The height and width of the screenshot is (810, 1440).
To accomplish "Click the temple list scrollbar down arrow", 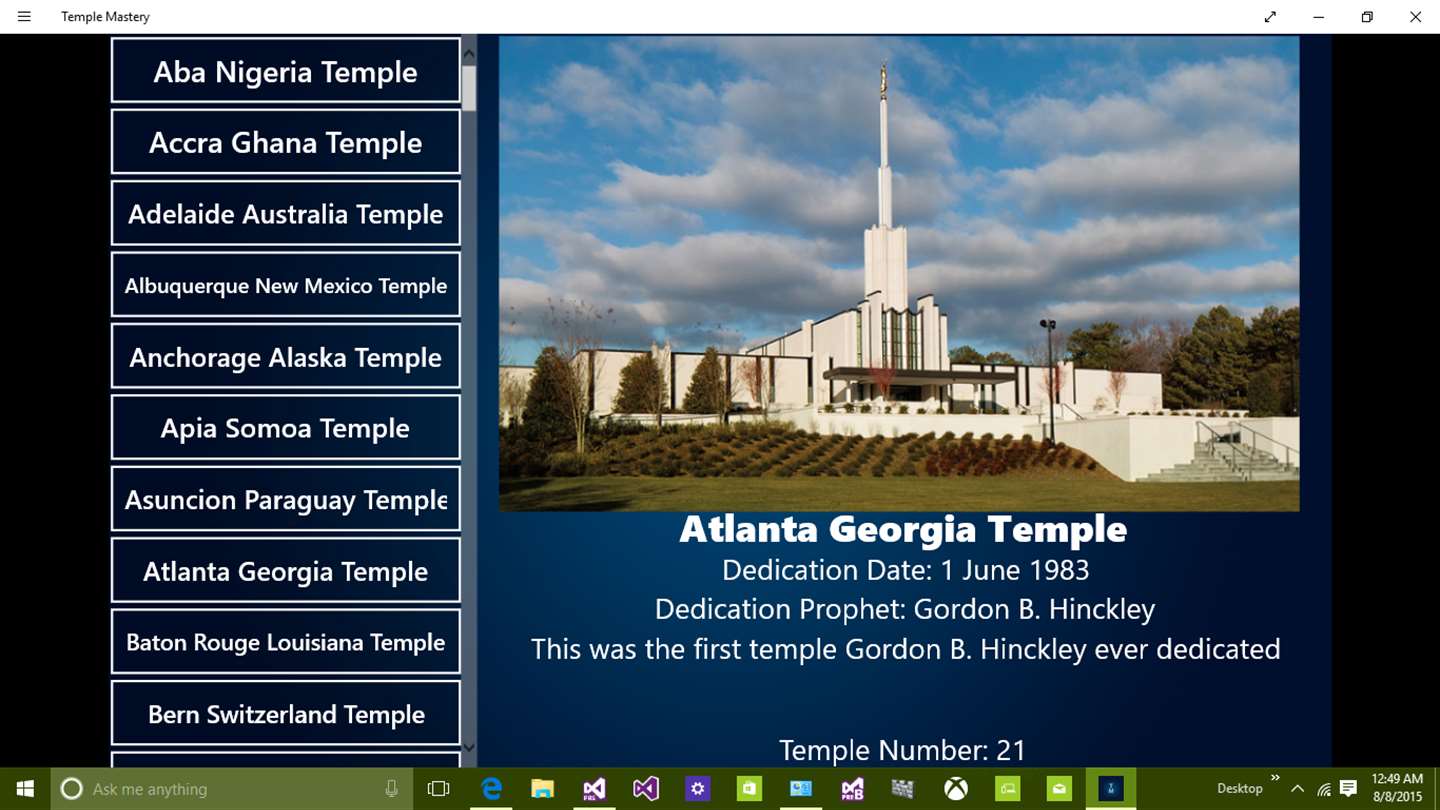I will [469, 747].
